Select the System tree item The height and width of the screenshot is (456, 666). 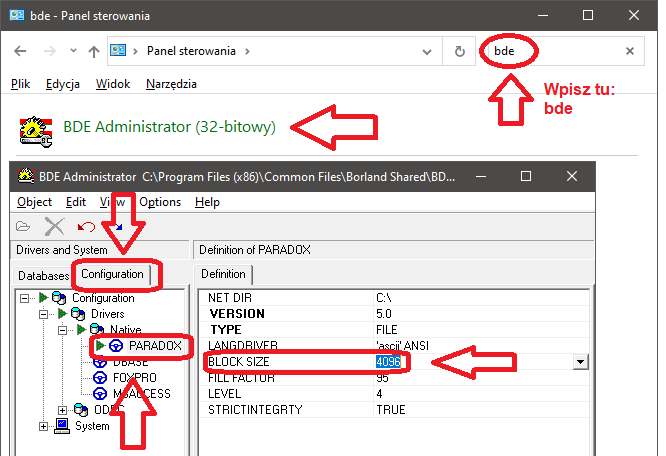(92, 426)
